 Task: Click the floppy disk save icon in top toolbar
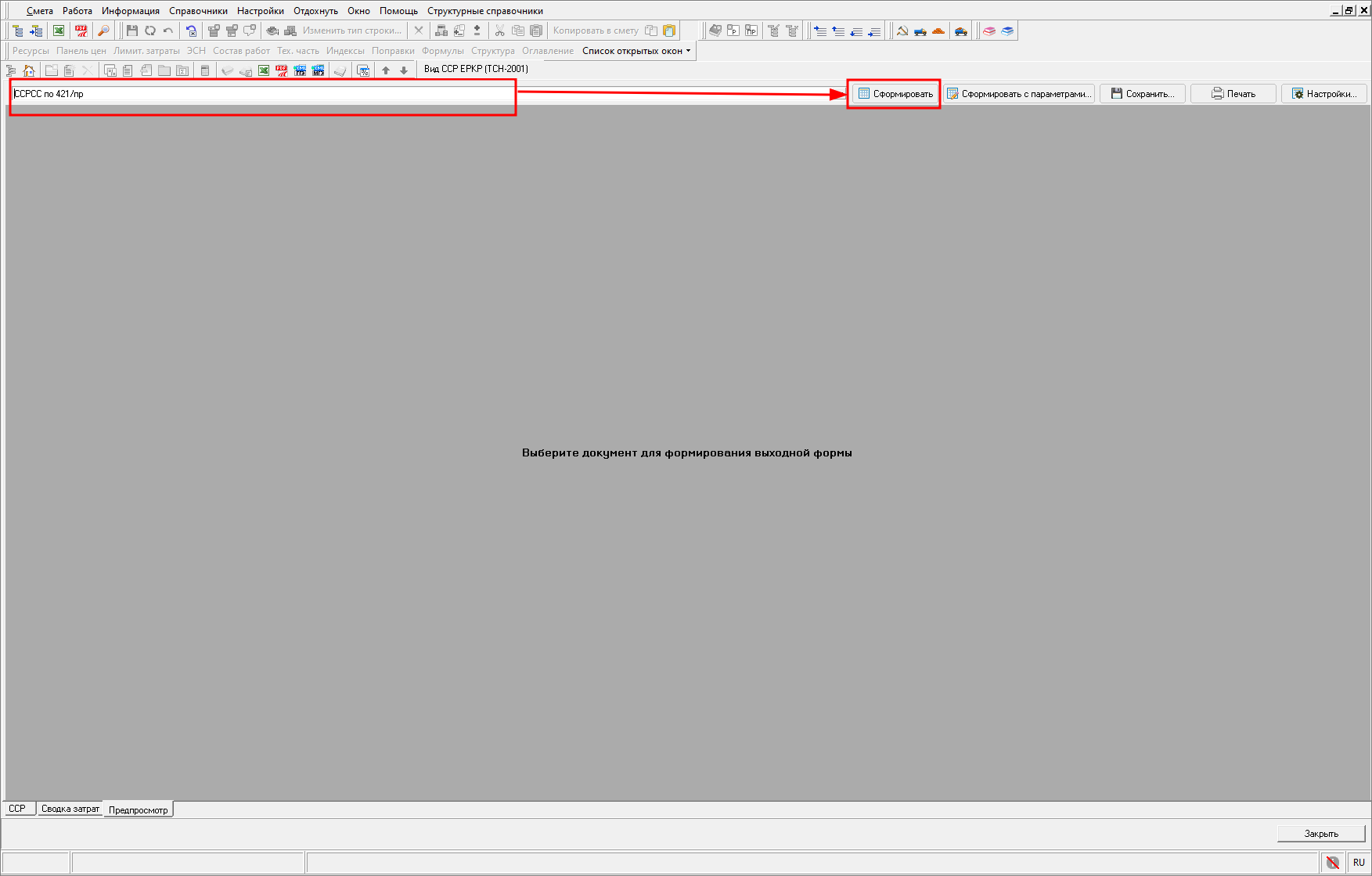point(131,31)
